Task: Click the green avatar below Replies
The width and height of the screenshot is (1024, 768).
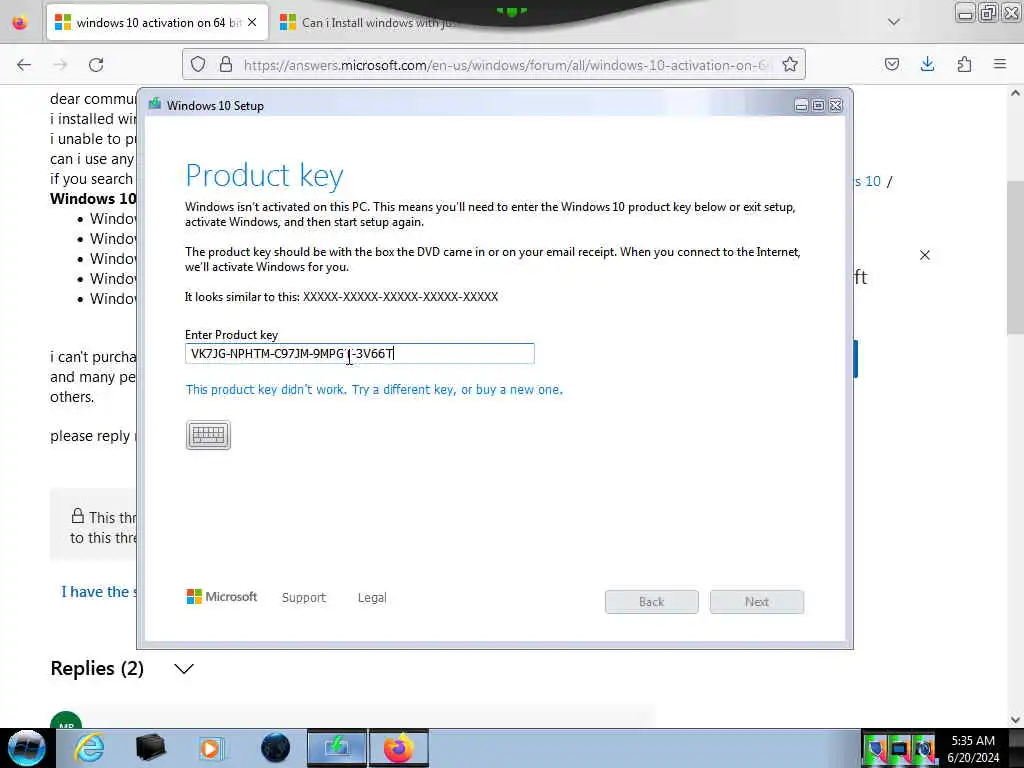Action: (66, 720)
